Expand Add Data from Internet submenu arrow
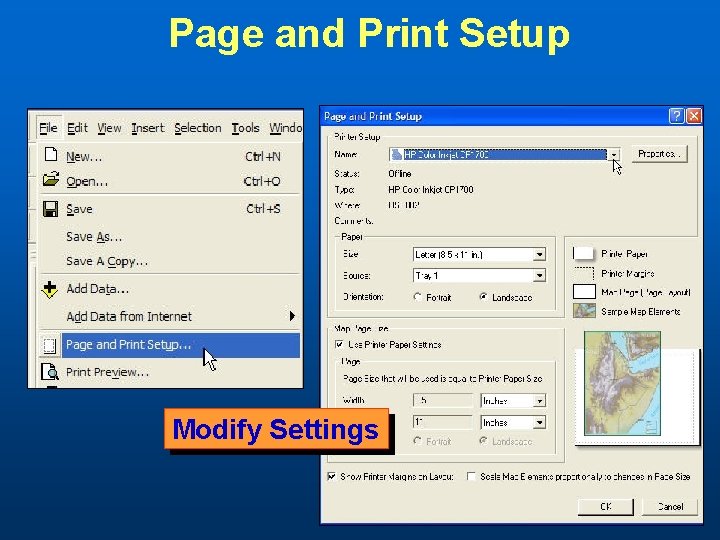Viewport: 720px width, 540px height. click(292, 316)
